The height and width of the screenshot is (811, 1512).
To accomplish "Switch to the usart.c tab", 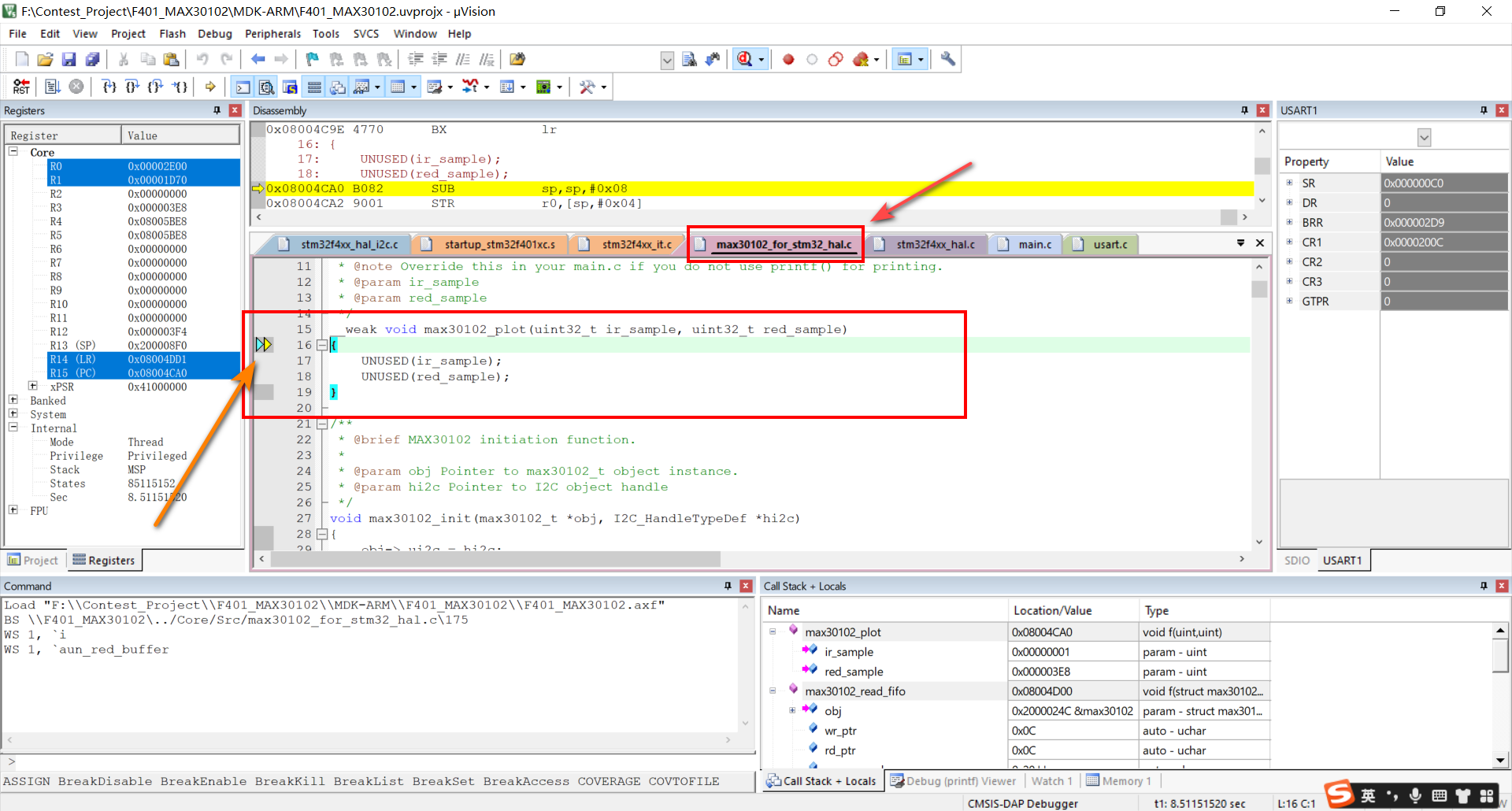I will 1101,244.
